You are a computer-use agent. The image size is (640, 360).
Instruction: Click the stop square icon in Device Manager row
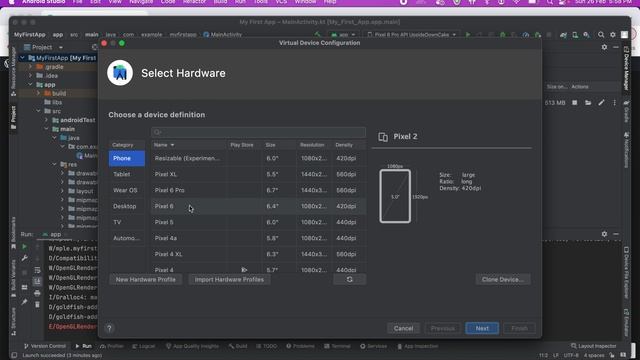pyautogui.click(x=575, y=103)
